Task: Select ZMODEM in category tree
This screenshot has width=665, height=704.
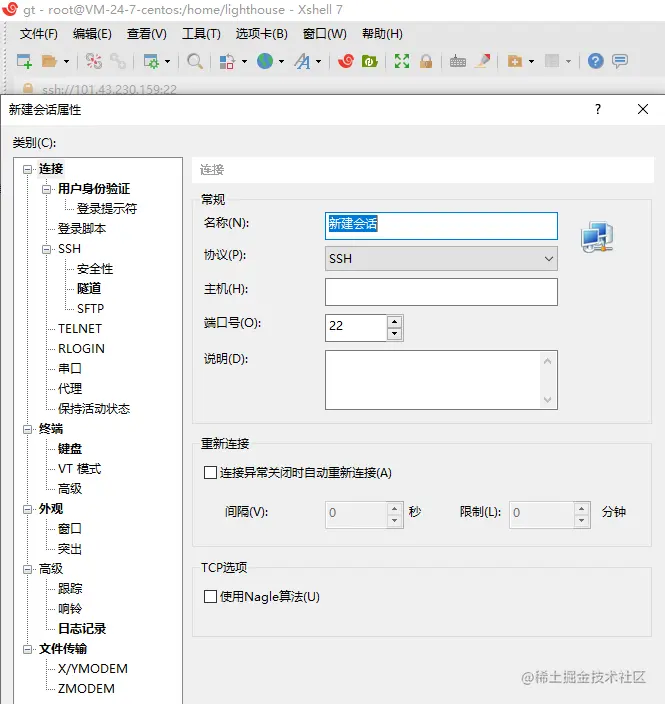Action: pyautogui.click(x=86, y=689)
